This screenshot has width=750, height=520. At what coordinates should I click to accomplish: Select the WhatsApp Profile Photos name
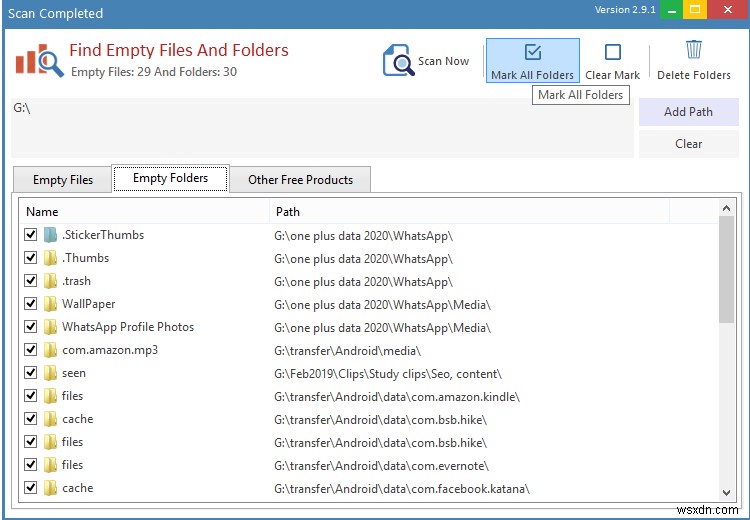pos(128,327)
